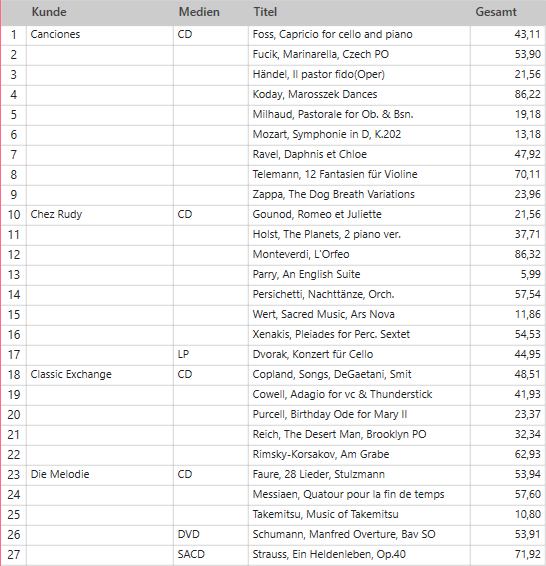The height and width of the screenshot is (566, 546).
Task: Click total value 48,51
Action: 508,375
